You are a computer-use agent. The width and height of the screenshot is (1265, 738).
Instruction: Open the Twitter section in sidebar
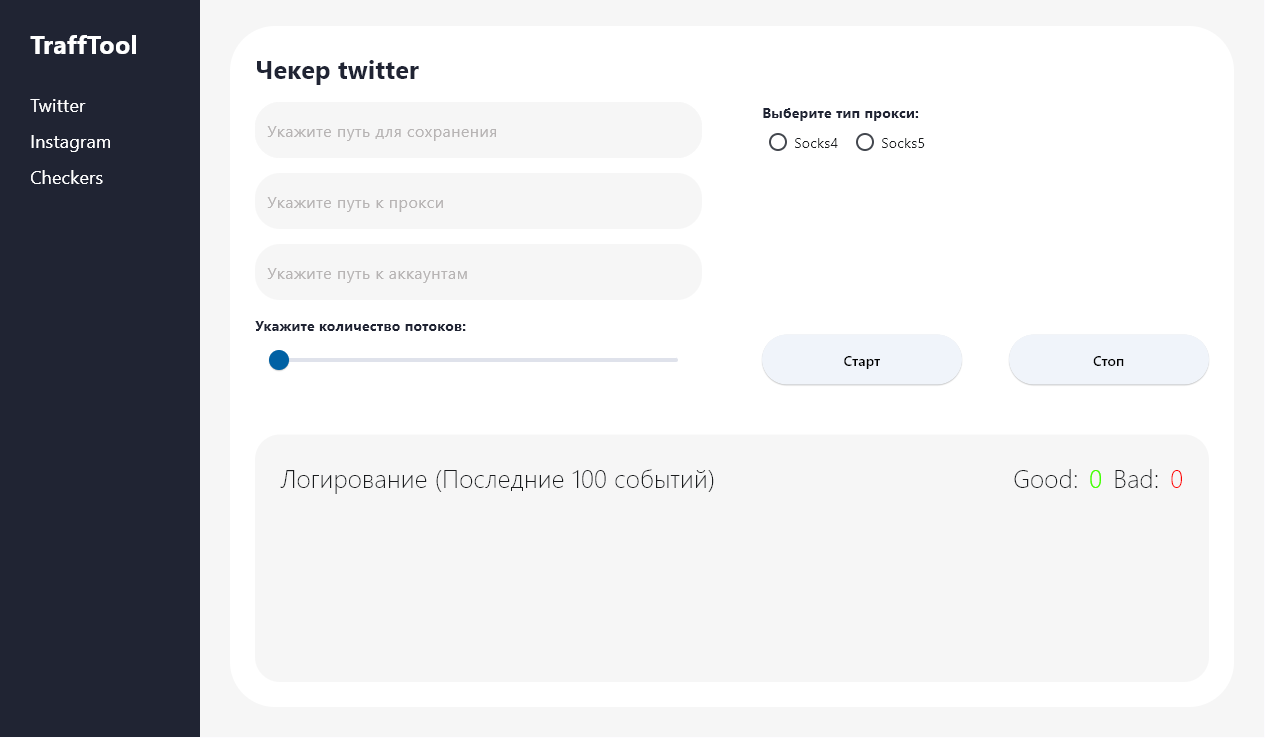coord(58,106)
